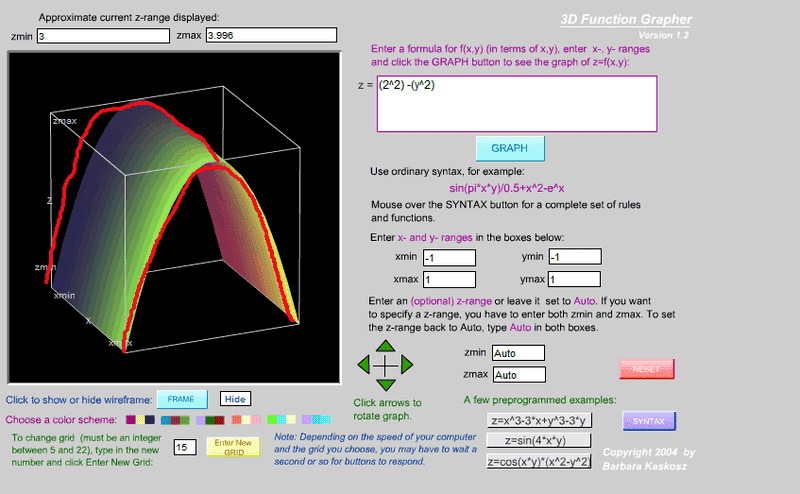This screenshot has height=494, width=800.
Task: Click the grid number field showing 15
Action: coord(185,447)
